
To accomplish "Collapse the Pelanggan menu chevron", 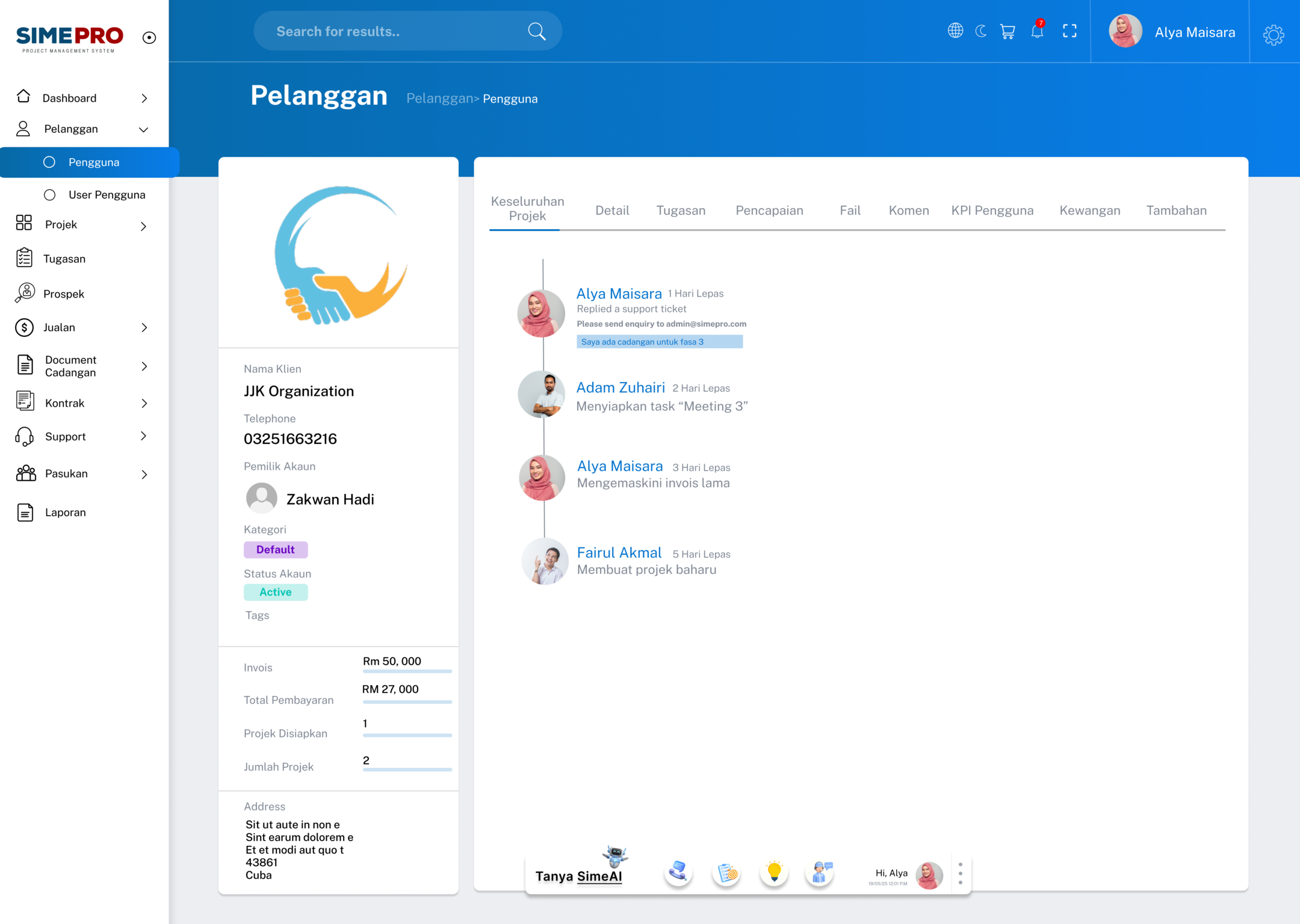I will pos(144,129).
